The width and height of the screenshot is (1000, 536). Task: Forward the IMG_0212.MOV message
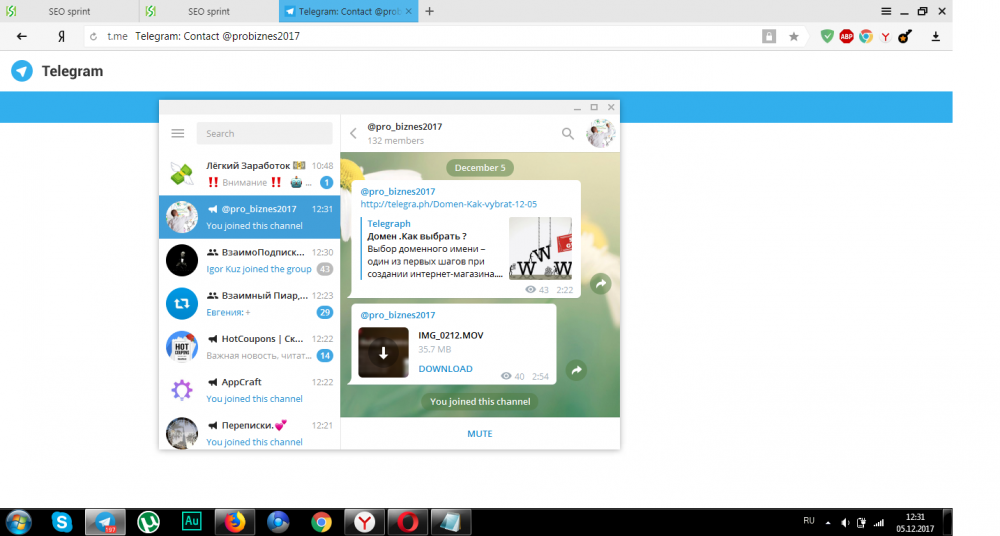[x=576, y=370]
